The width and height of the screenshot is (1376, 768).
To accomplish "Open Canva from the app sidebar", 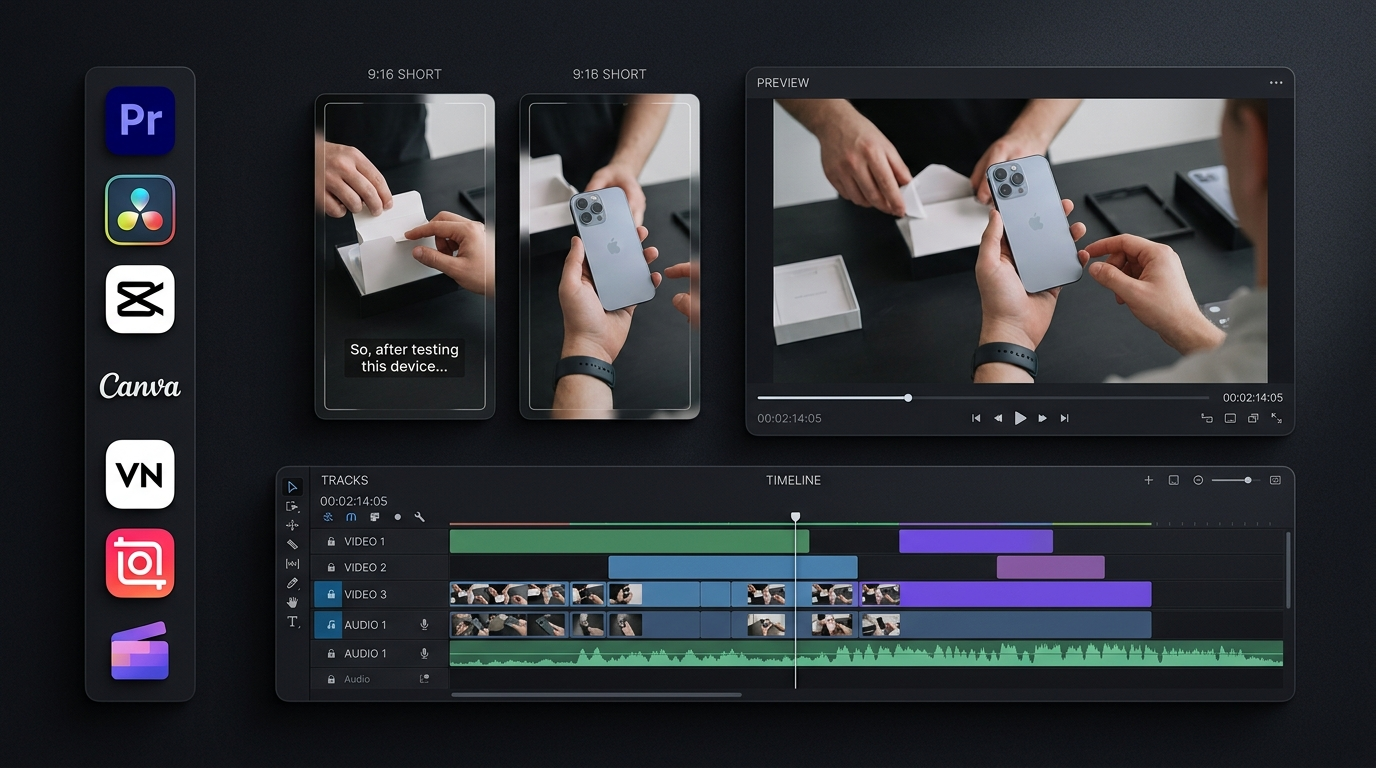I will tap(140, 386).
